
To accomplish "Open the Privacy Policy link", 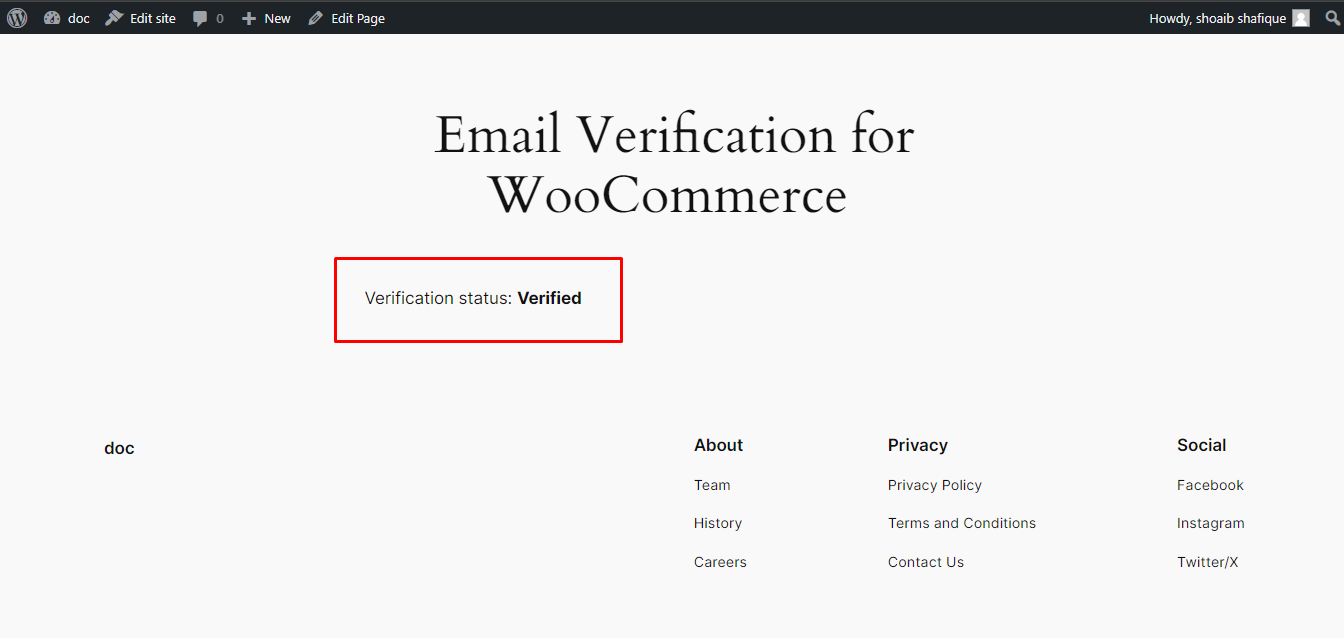I will click(x=935, y=485).
